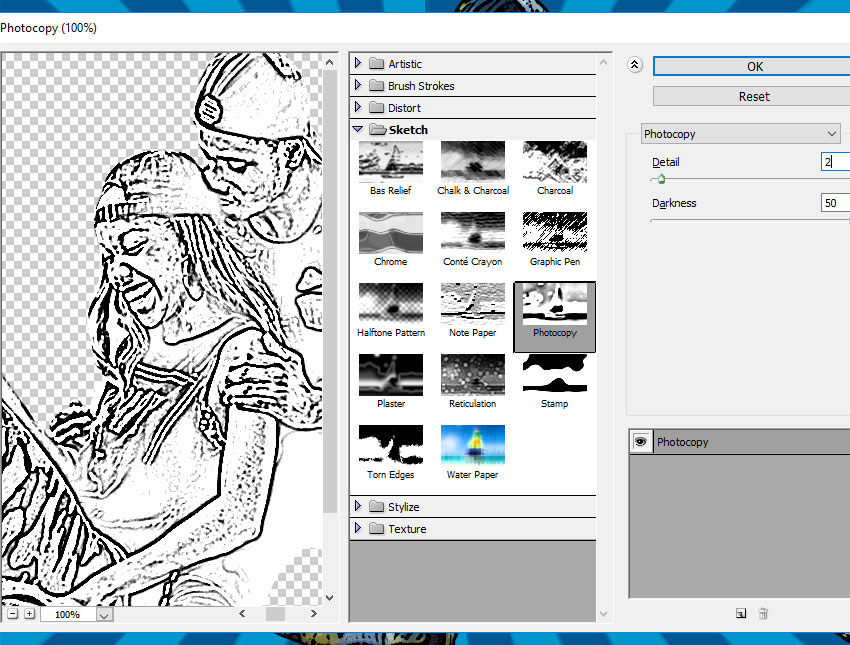850x645 pixels.
Task: Click the zoom out minus button
Action: click(x=12, y=614)
